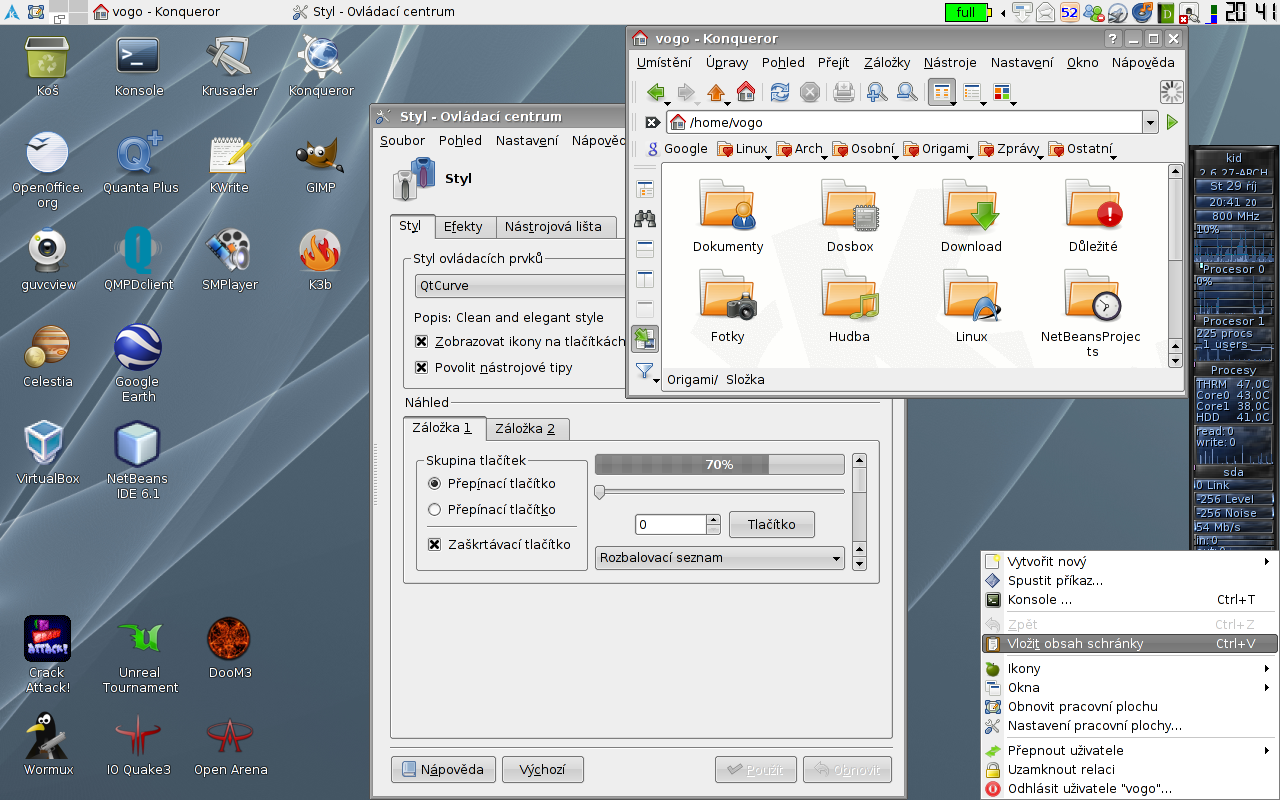Expand the Ostatní bookmarks folder
This screenshot has width=1280, height=800.
tap(1081, 149)
